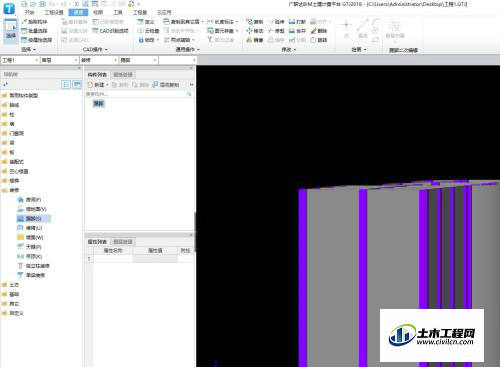500x367 pixels.
Task: Select 天棚(P) under 装修
Action: pyautogui.click(x=29, y=247)
